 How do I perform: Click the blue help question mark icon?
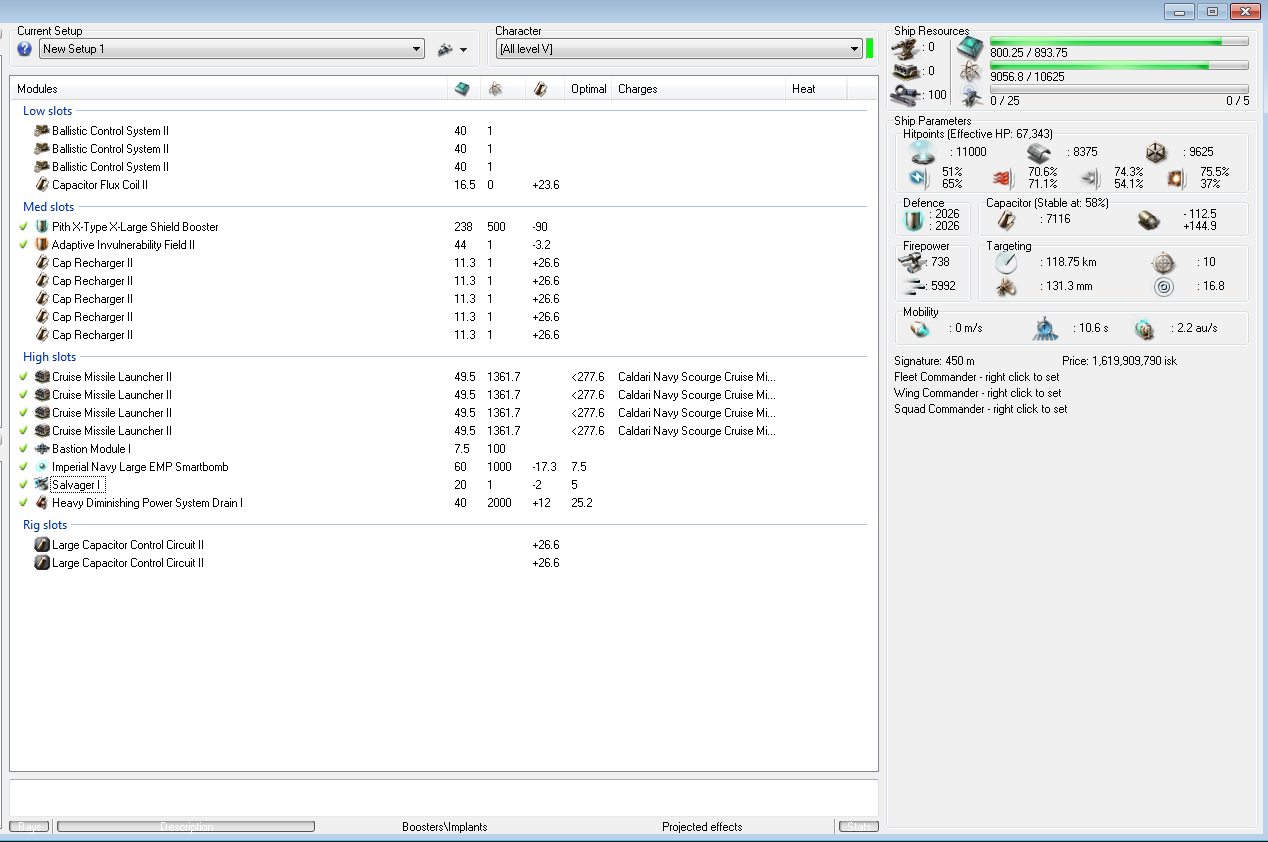click(x=25, y=49)
